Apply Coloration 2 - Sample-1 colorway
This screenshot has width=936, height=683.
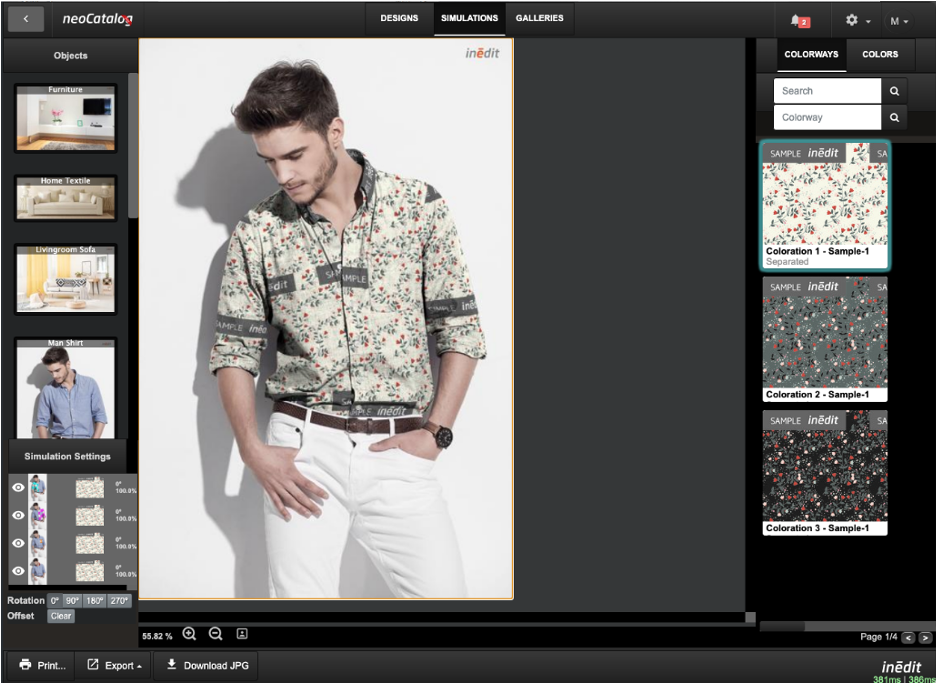825,339
